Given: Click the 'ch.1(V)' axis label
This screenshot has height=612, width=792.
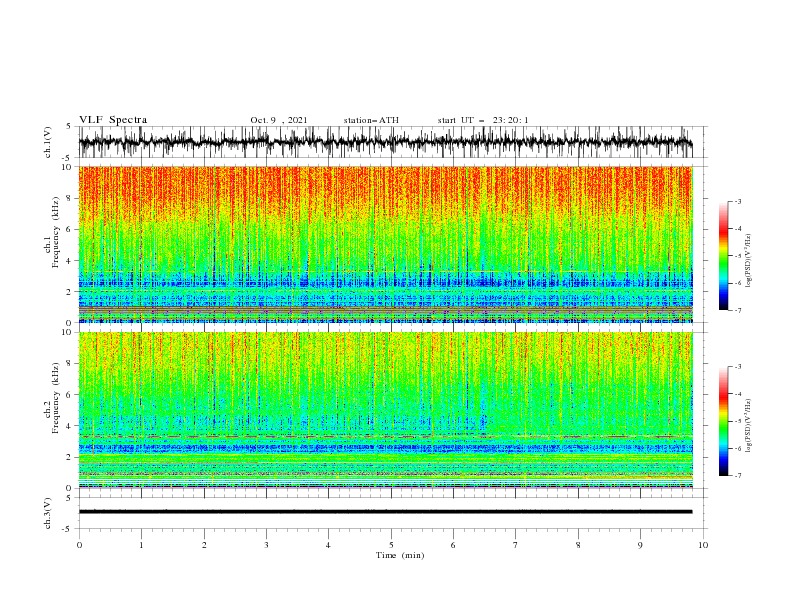Looking at the screenshot, I should 48,142.
